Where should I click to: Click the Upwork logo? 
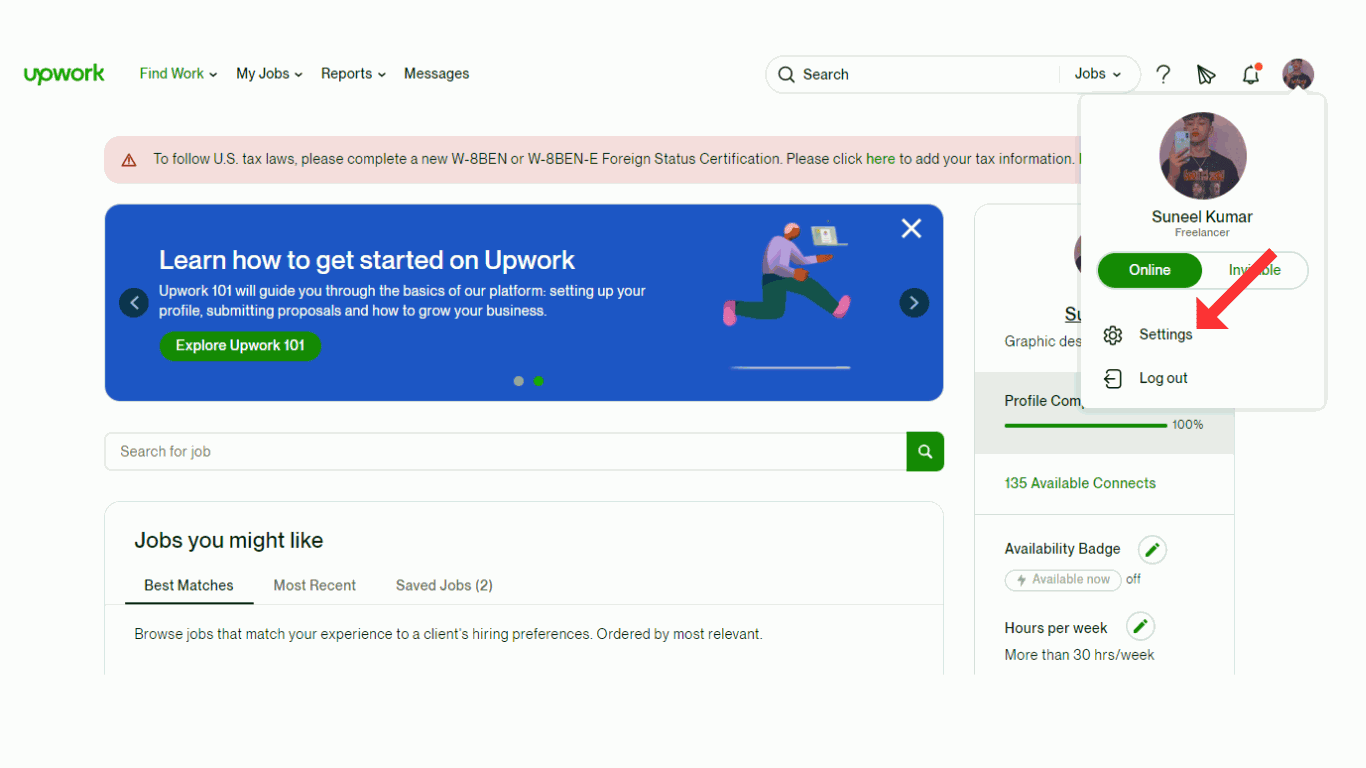(64, 74)
